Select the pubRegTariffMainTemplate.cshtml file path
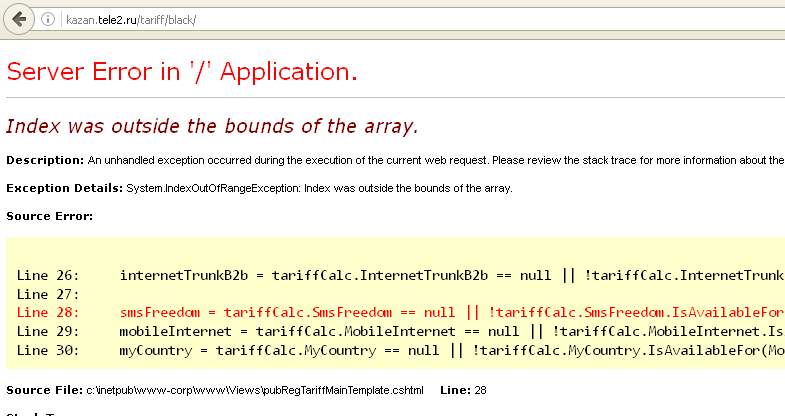Image resolution: width=785 pixels, height=416 pixels. click(255, 390)
